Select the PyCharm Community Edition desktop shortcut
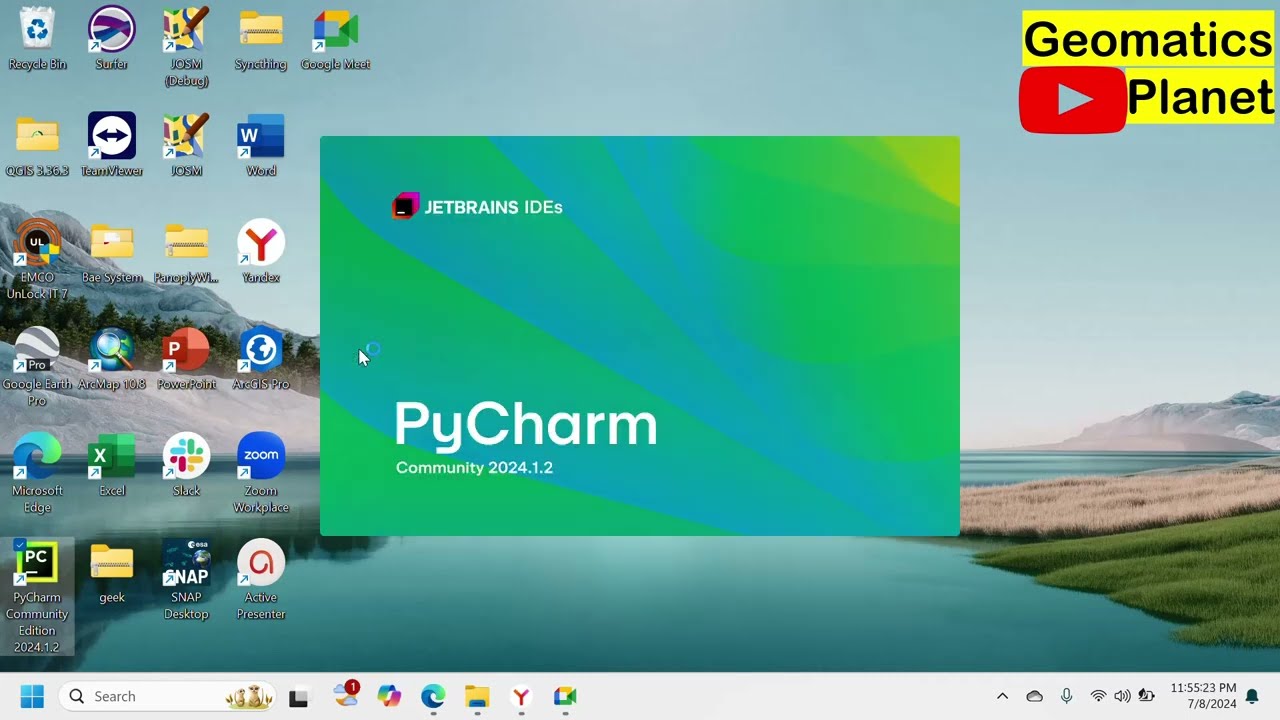 click(37, 597)
